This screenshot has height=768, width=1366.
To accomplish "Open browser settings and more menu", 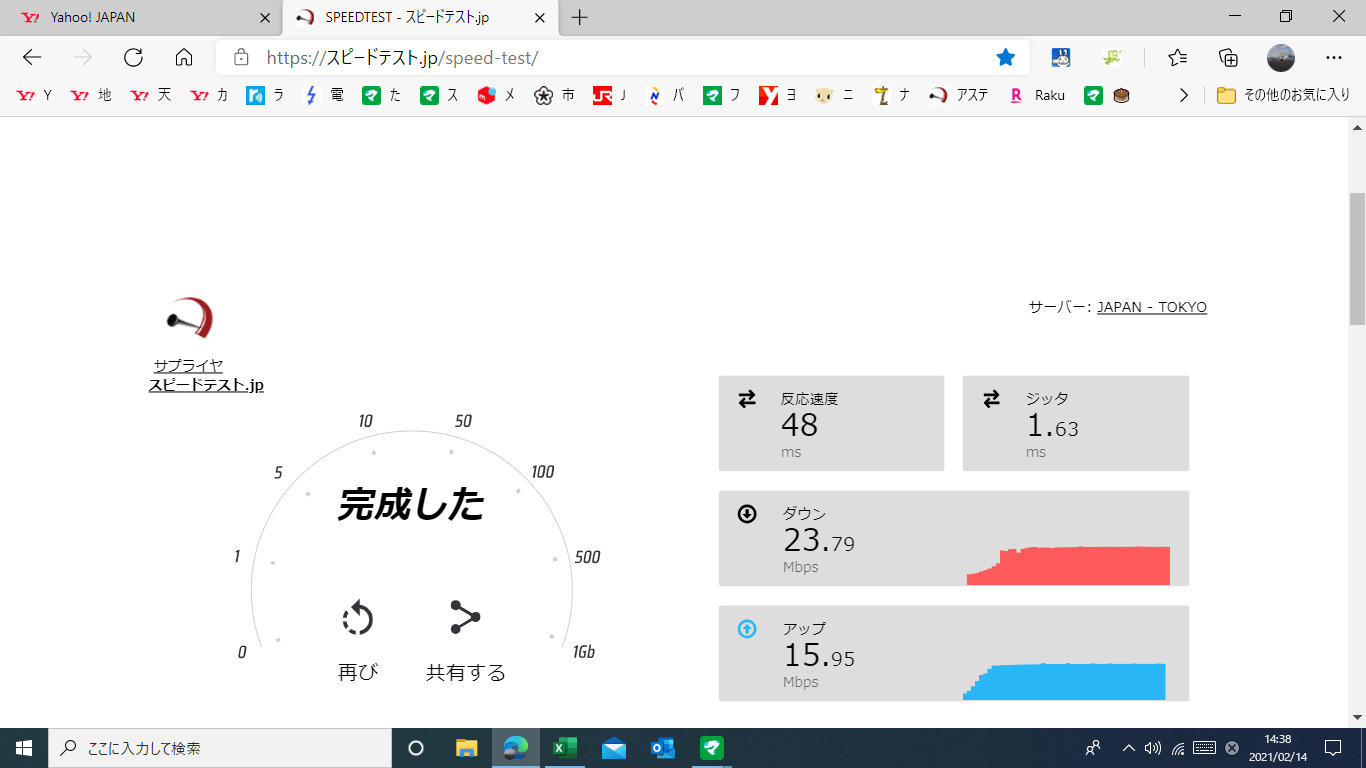I will (x=1333, y=57).
